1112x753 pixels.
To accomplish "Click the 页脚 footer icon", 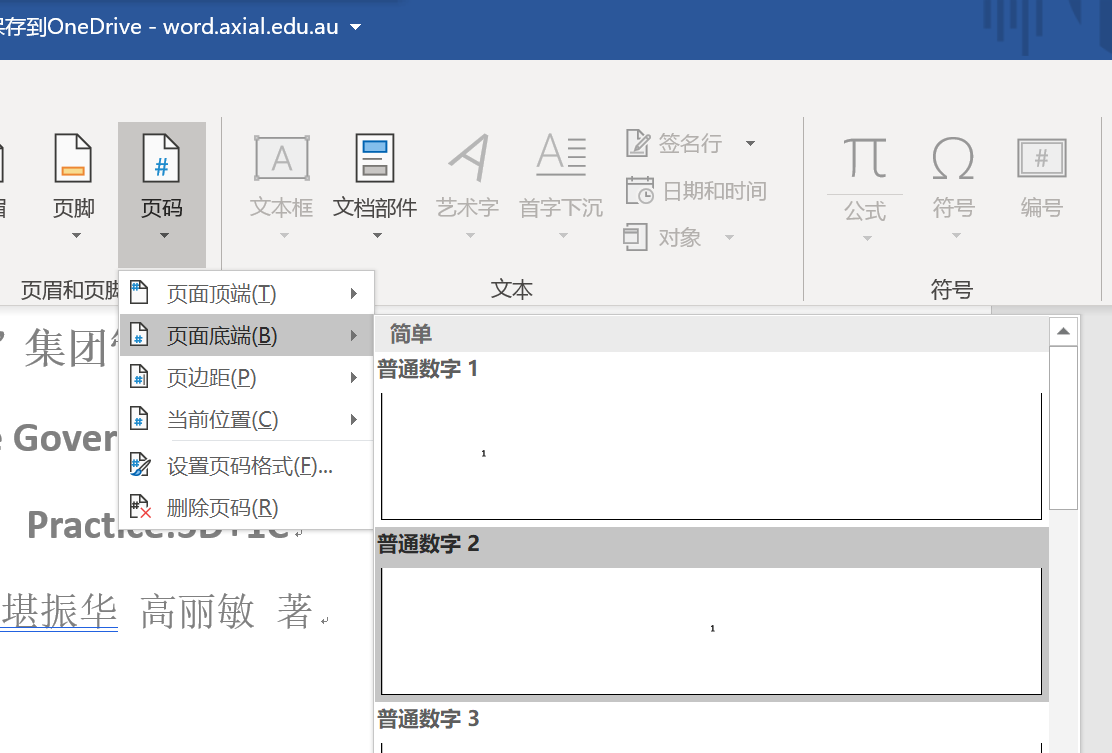I will [73, 160].
